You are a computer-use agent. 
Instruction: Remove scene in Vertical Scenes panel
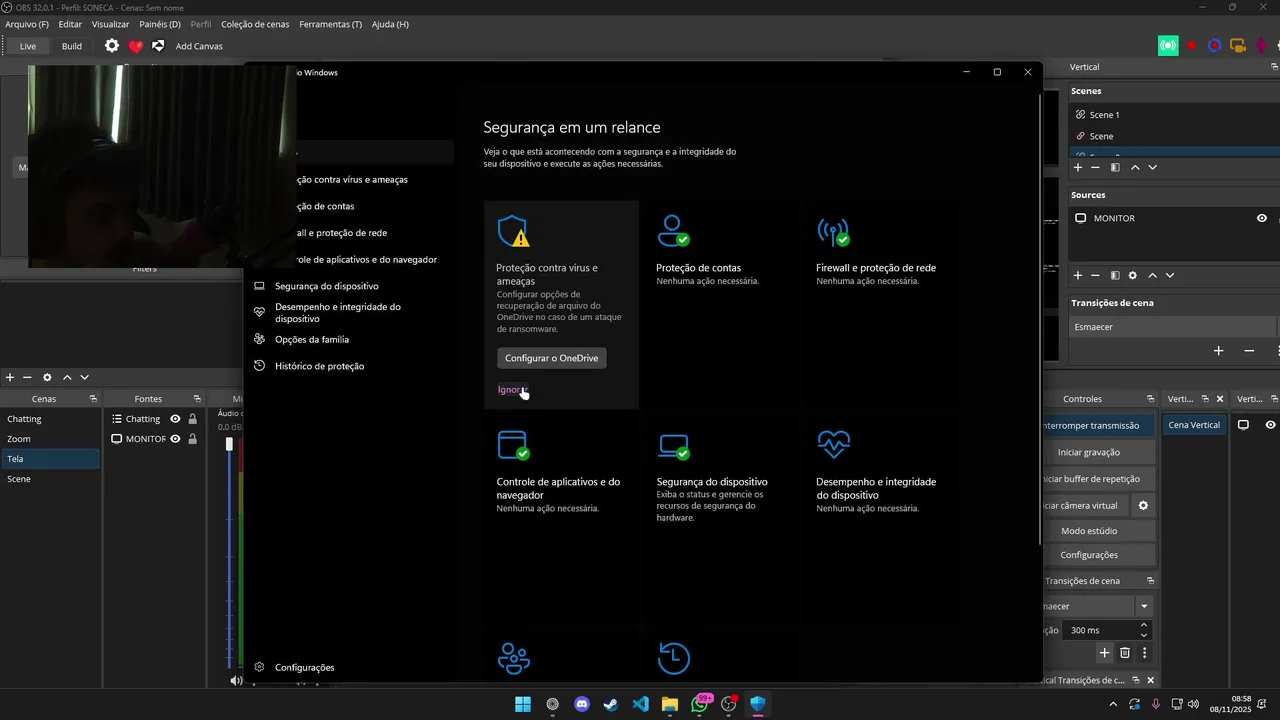(x=1095, y=167)
